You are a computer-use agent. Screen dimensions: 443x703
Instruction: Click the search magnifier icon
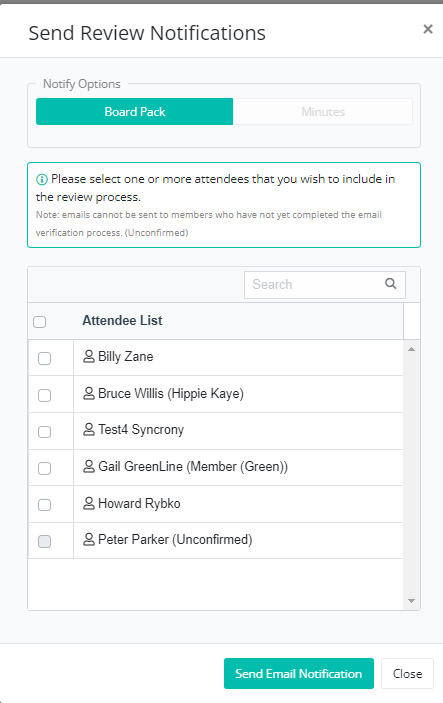[391, 284]
